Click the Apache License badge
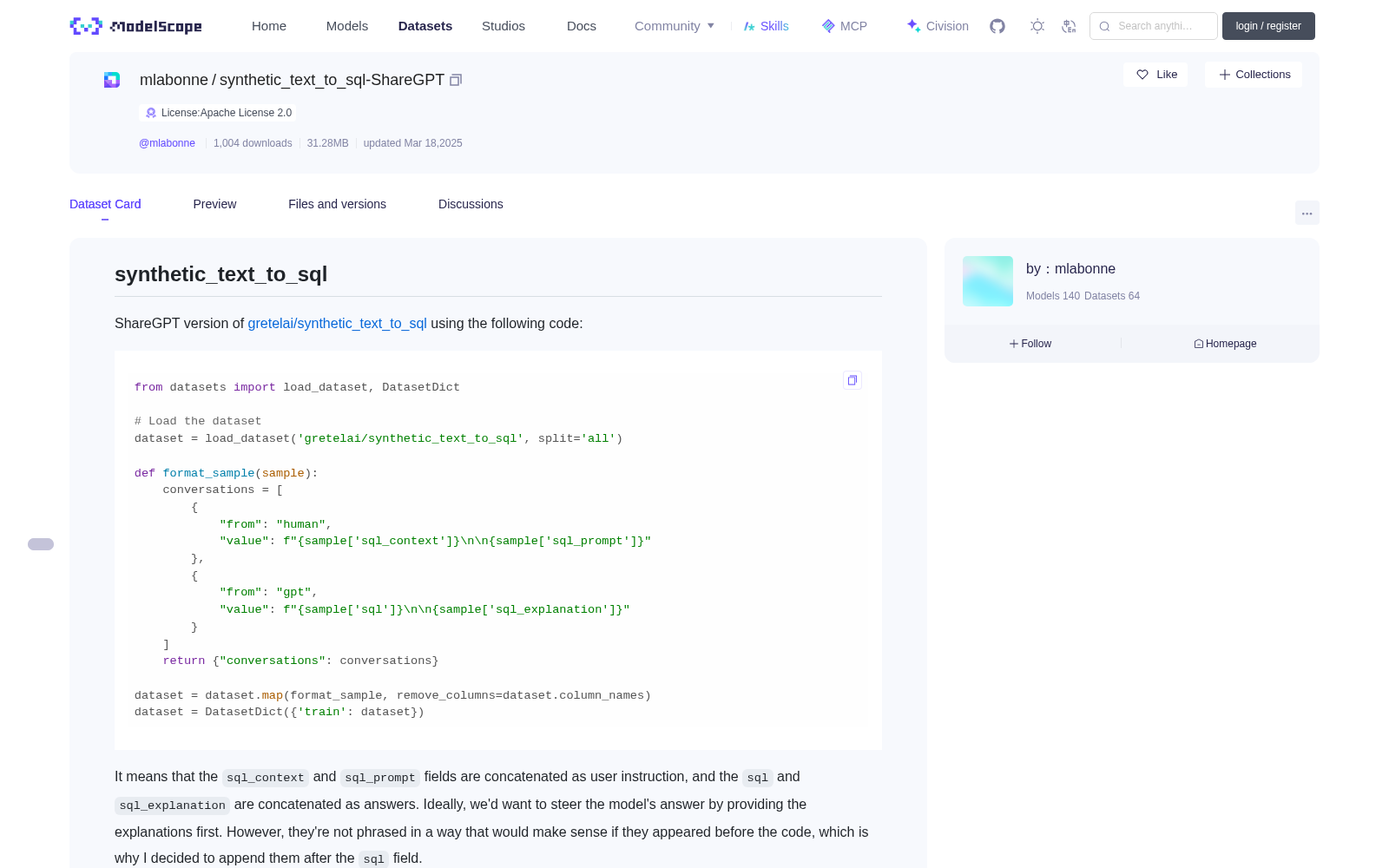1389x868 pixels. [x=218, y=113]
